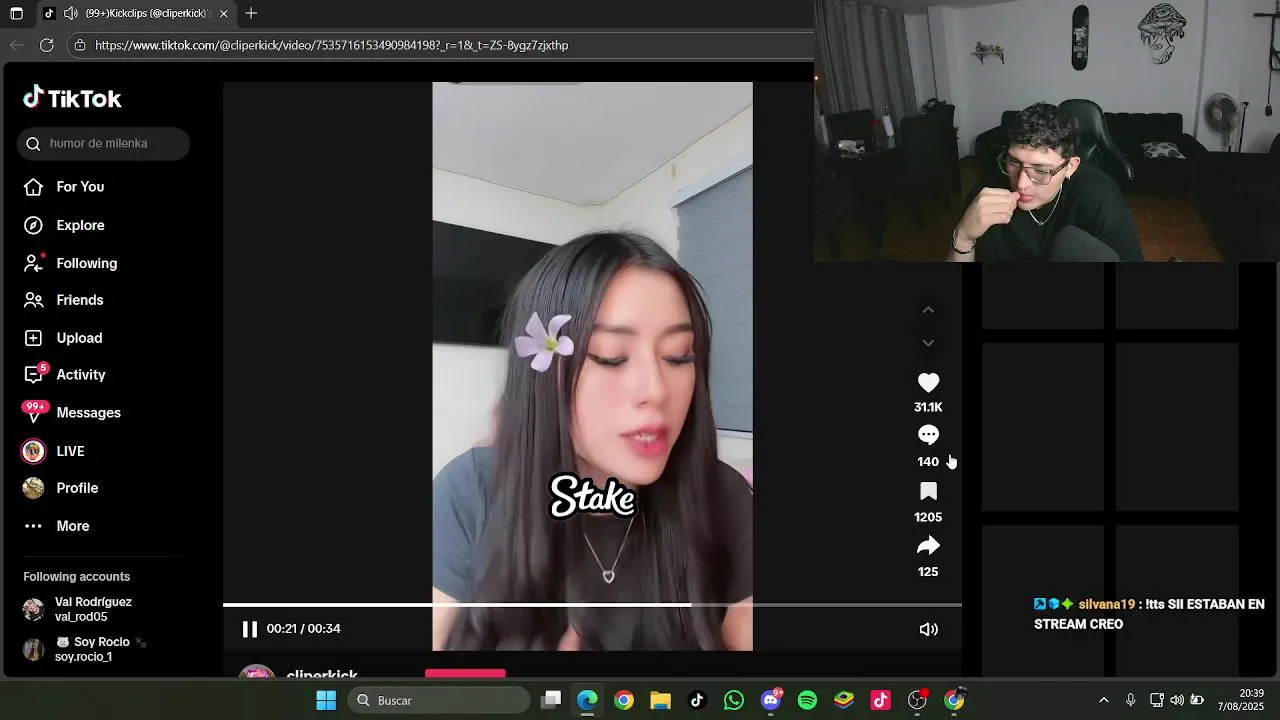The width and height of the screenshot is (1280, 720).
Task: Open BlueStacks from taskbar
Action: pos(844,700)
